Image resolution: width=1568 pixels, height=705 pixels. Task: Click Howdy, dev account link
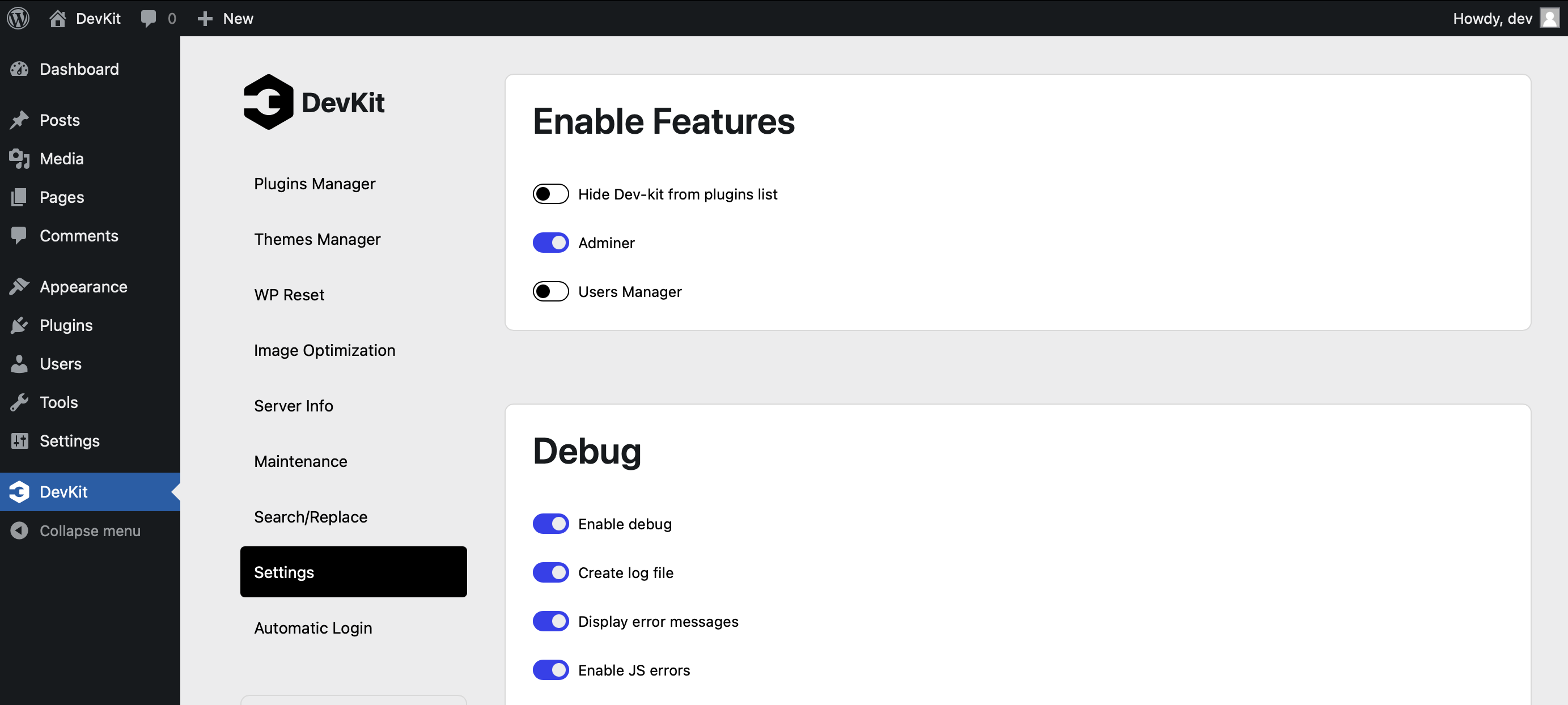tap(1492, 18)
